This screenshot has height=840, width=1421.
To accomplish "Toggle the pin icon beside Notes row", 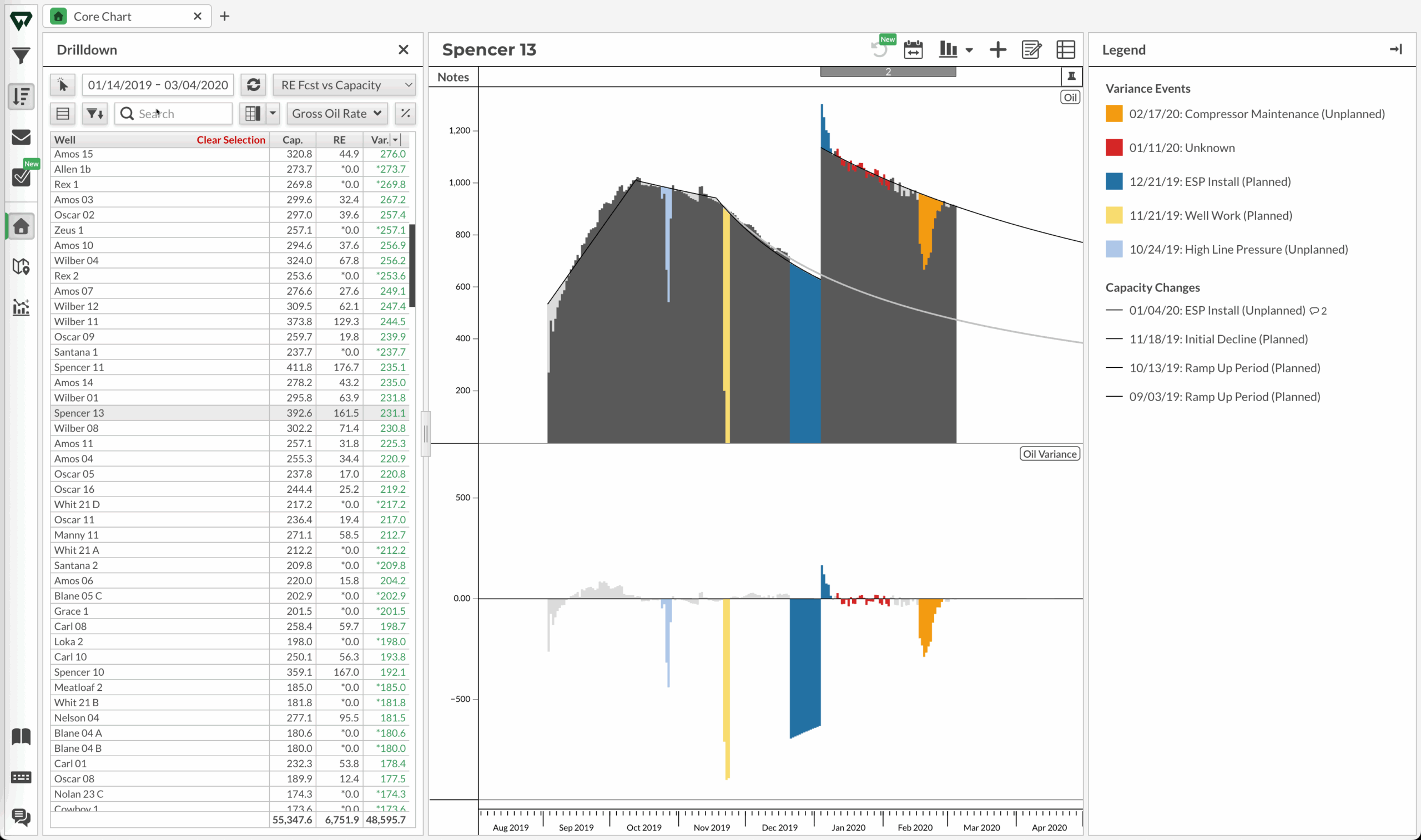I will click(x=1071, y=77).
